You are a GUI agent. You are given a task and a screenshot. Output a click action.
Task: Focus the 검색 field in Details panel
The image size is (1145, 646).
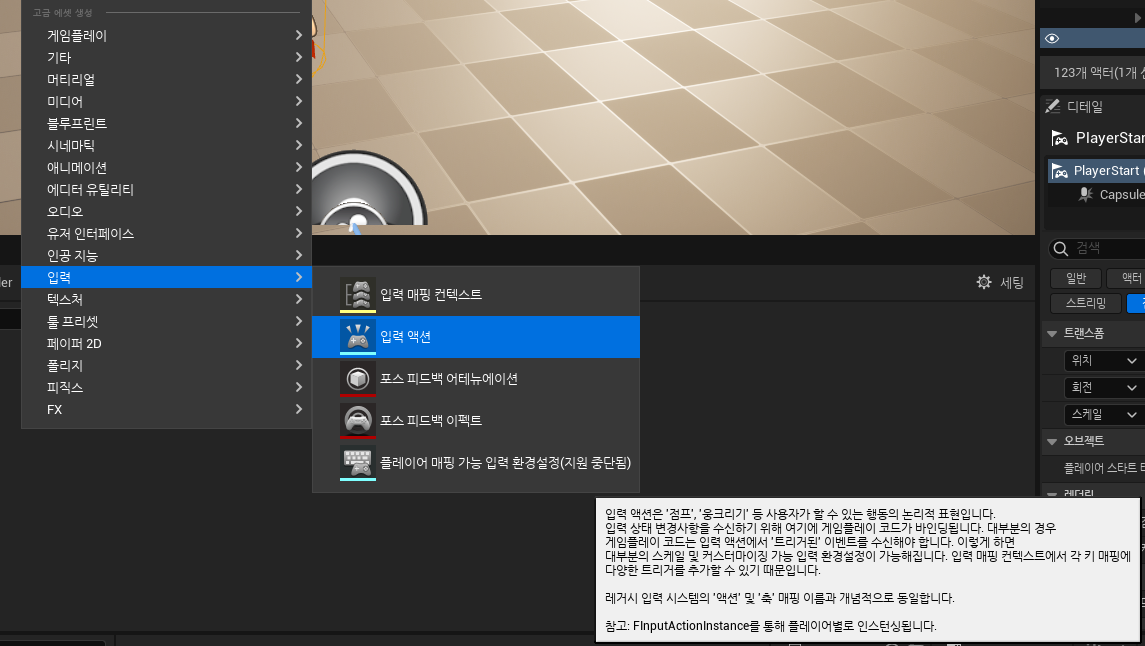pyautogui.click(x=1097, y=249)
